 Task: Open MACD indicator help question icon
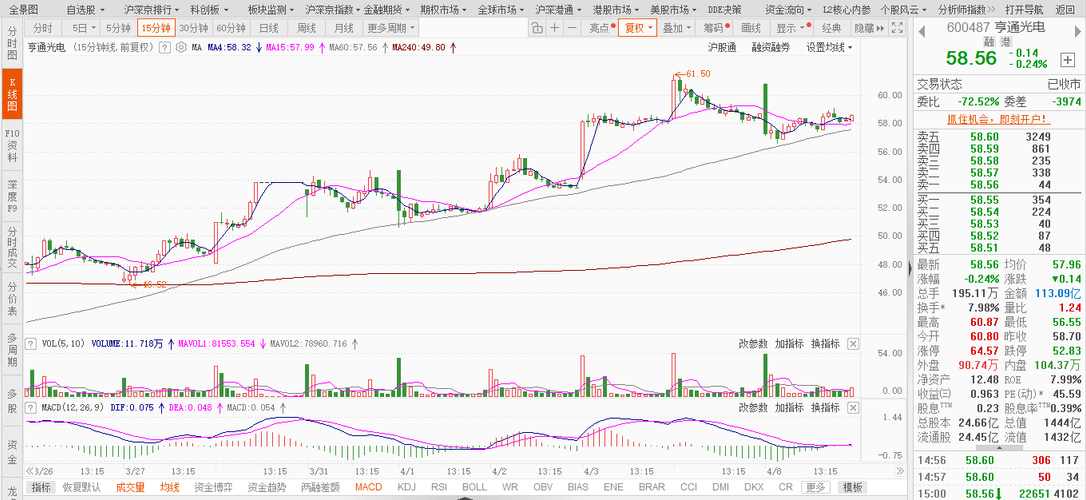click(x=30, y=407)
